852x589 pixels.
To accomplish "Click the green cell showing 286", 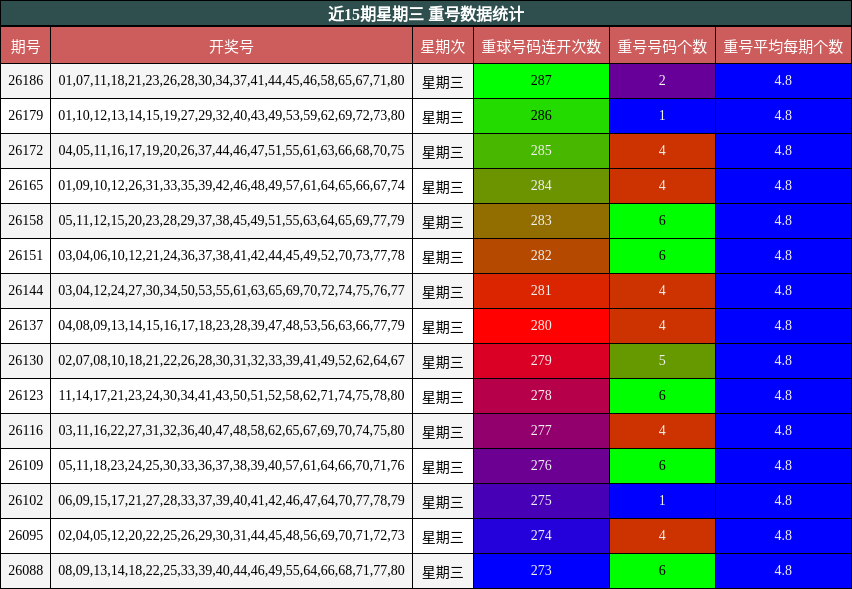I will [541, 116].
